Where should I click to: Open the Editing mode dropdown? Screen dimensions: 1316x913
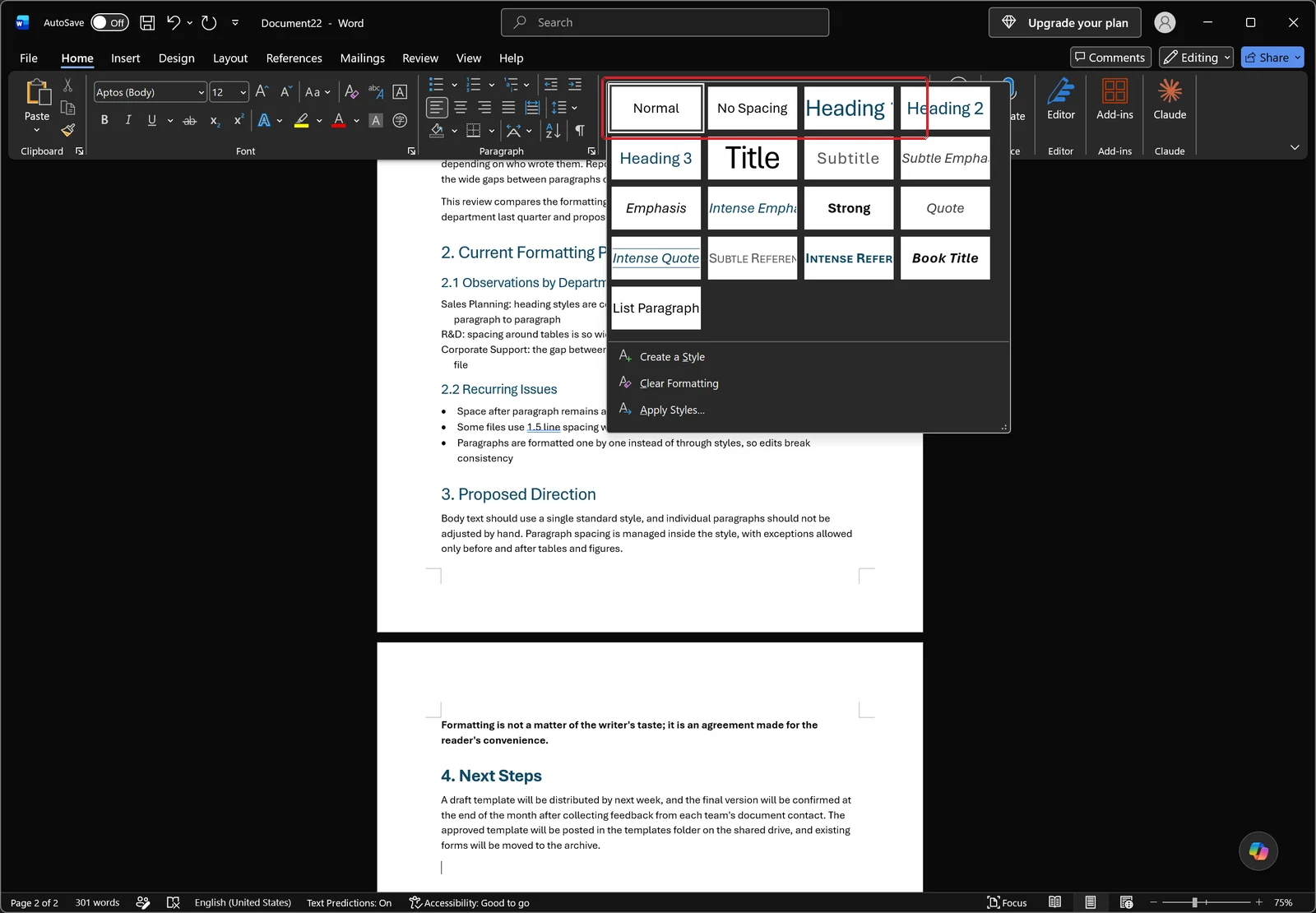[1196, 57]
